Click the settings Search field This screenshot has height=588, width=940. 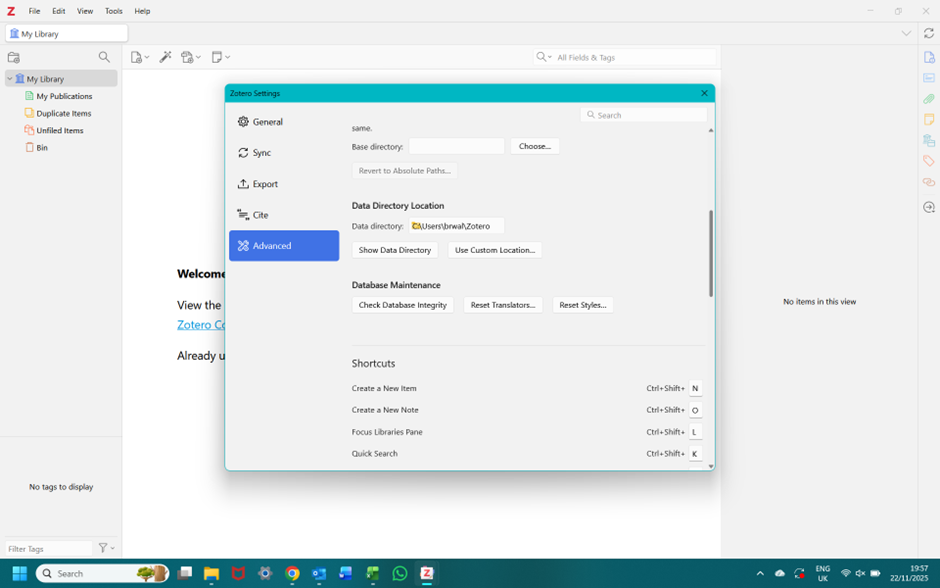pyautogui.click(x=643, y=115)
